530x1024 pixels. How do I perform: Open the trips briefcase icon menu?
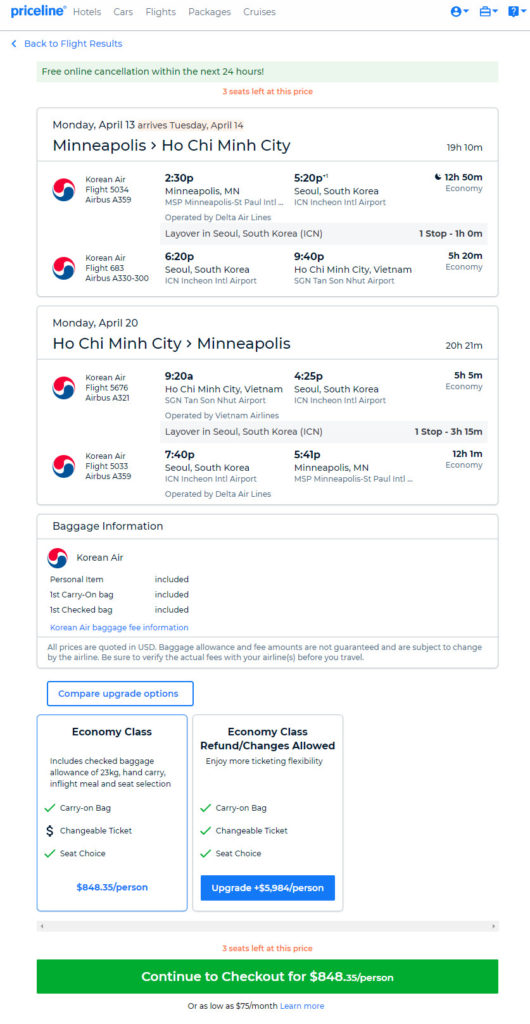(488, 12)
